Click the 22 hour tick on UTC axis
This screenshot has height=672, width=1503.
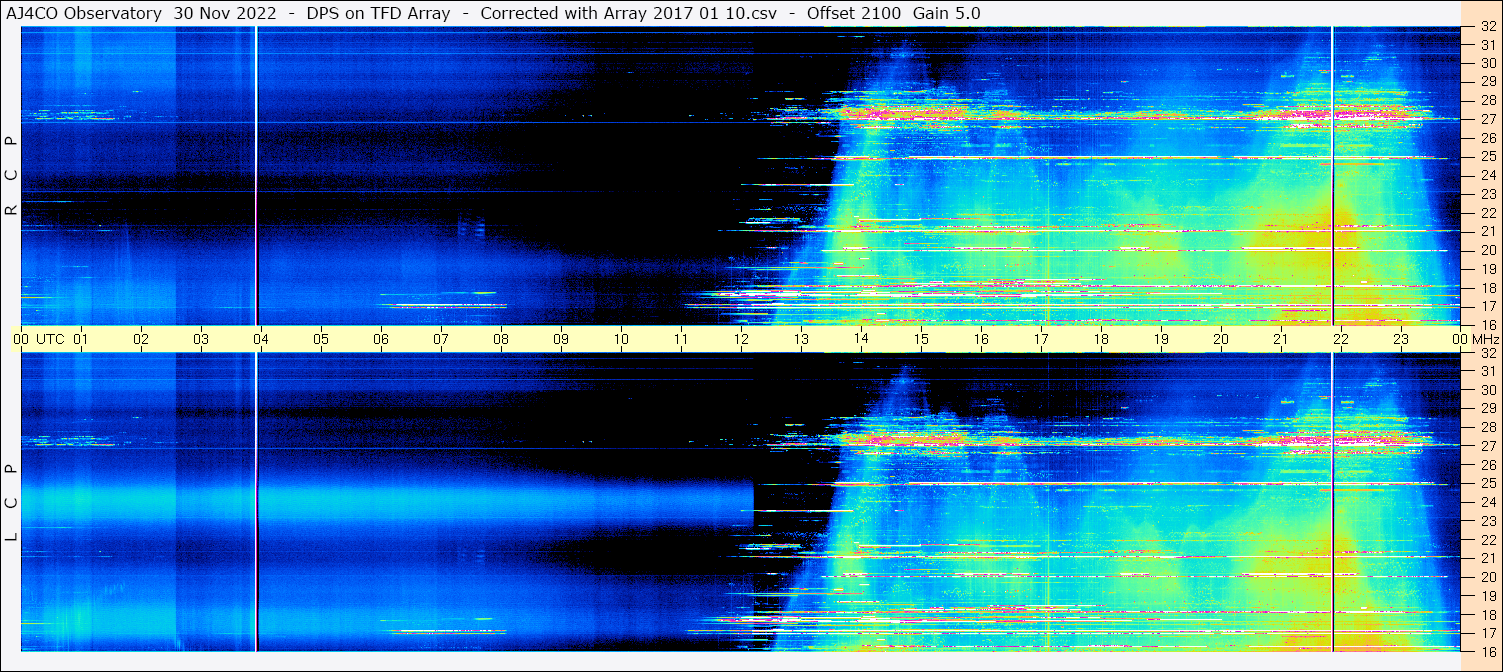1340,339
